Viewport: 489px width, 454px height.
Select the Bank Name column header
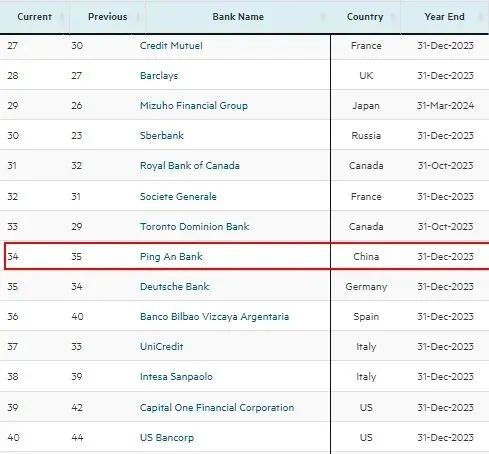pos(238,17)
